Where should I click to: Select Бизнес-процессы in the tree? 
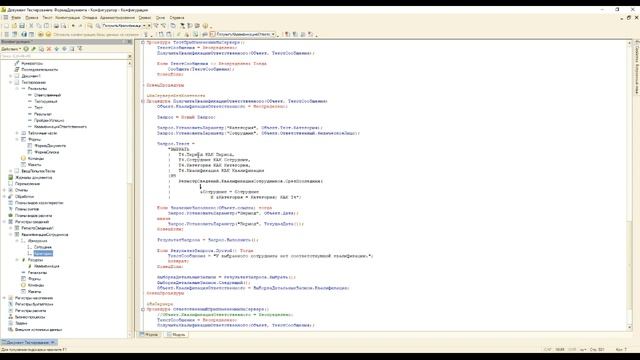30,317
